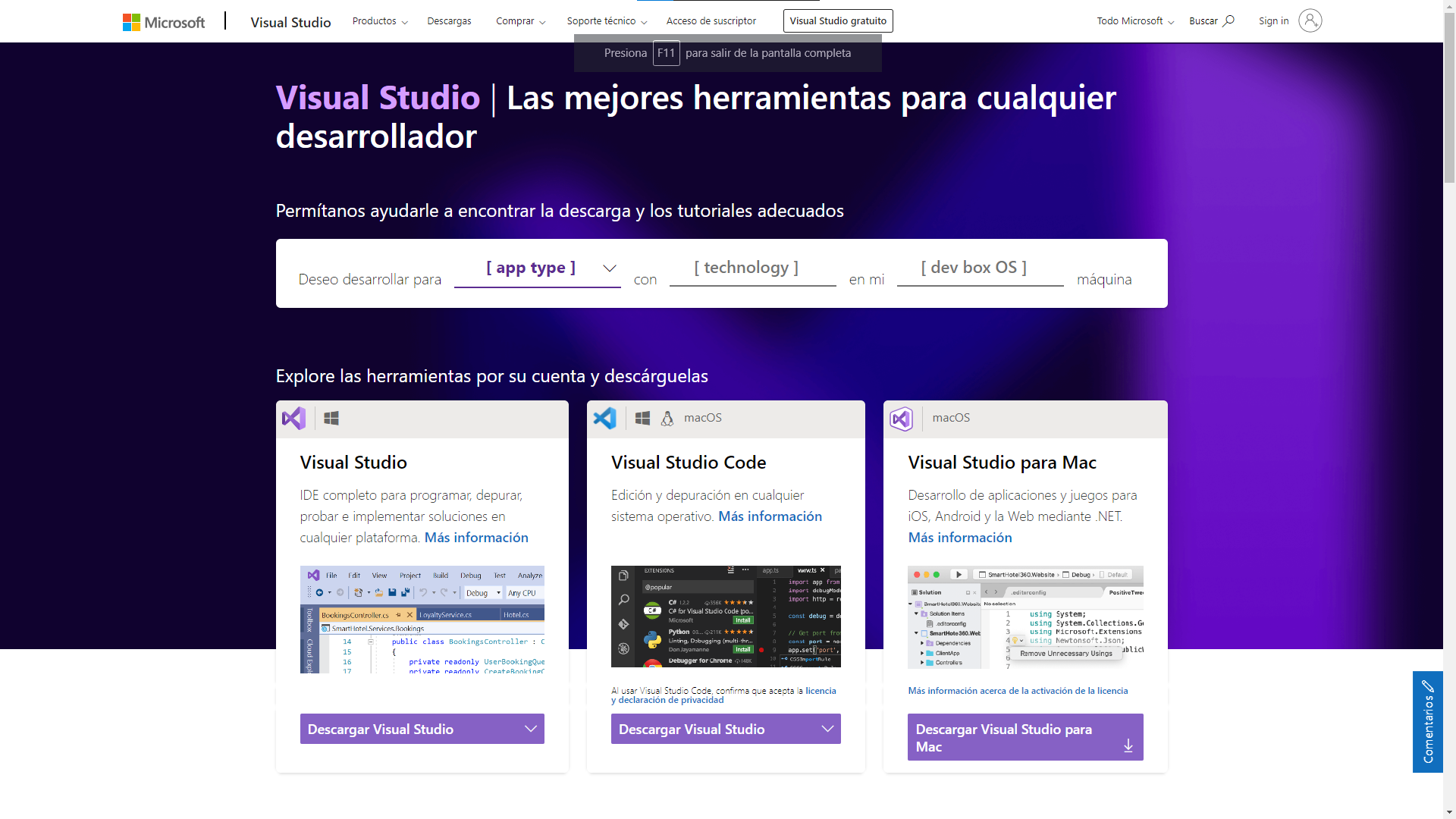Click the Microsoft logo
This screenshot has width=1456, height=819.
(164, 22)
